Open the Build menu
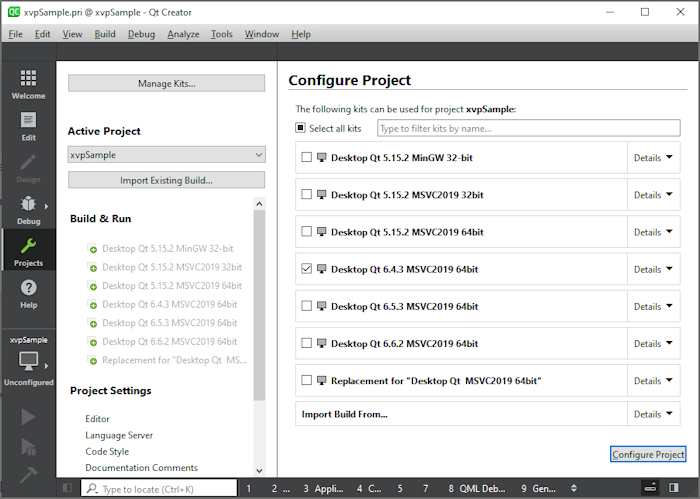The width and height of the screenshot is (700, 499). pos(105,34)
